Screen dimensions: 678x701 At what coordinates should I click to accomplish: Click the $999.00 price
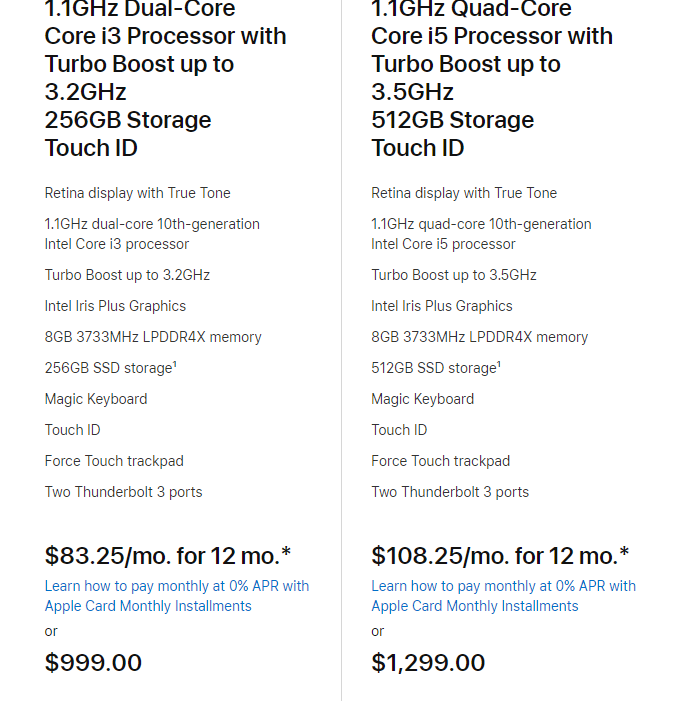pyautogui.click(x=93, y=663)
